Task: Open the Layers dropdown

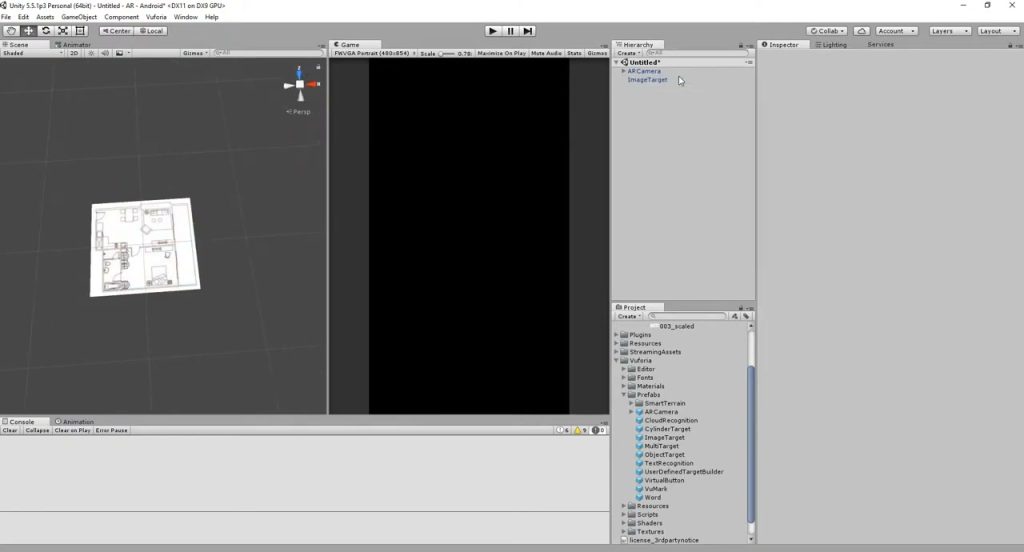Action: coord(950,31)
